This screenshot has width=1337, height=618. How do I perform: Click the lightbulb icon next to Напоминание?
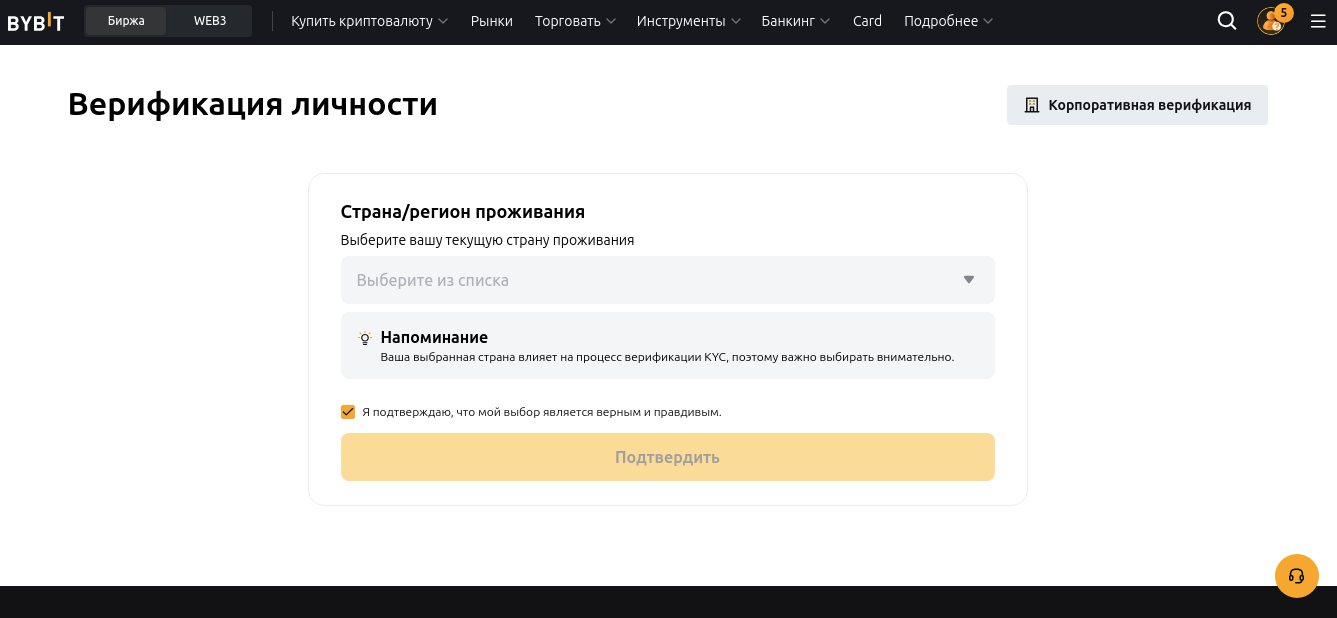point(364,339)
